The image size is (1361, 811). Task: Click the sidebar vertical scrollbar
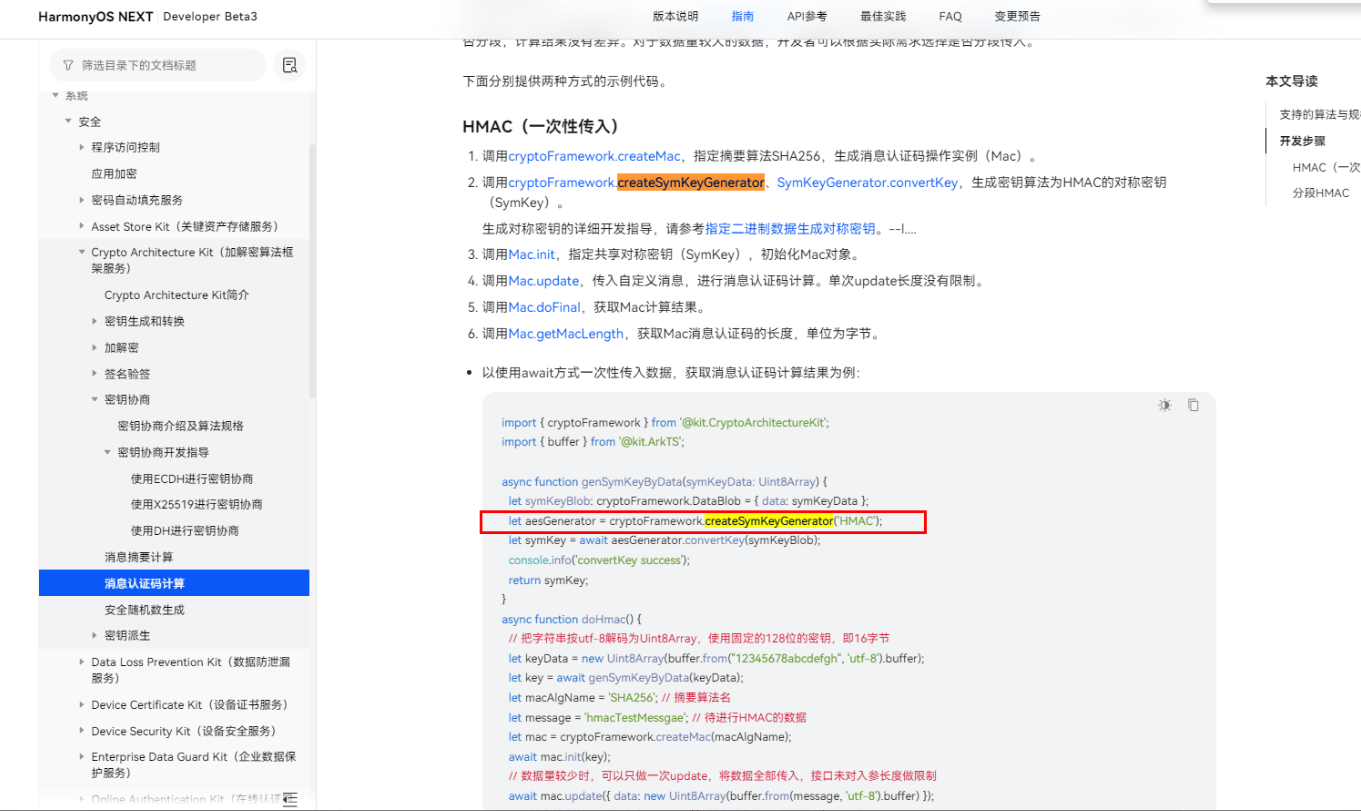coord(313,270)
